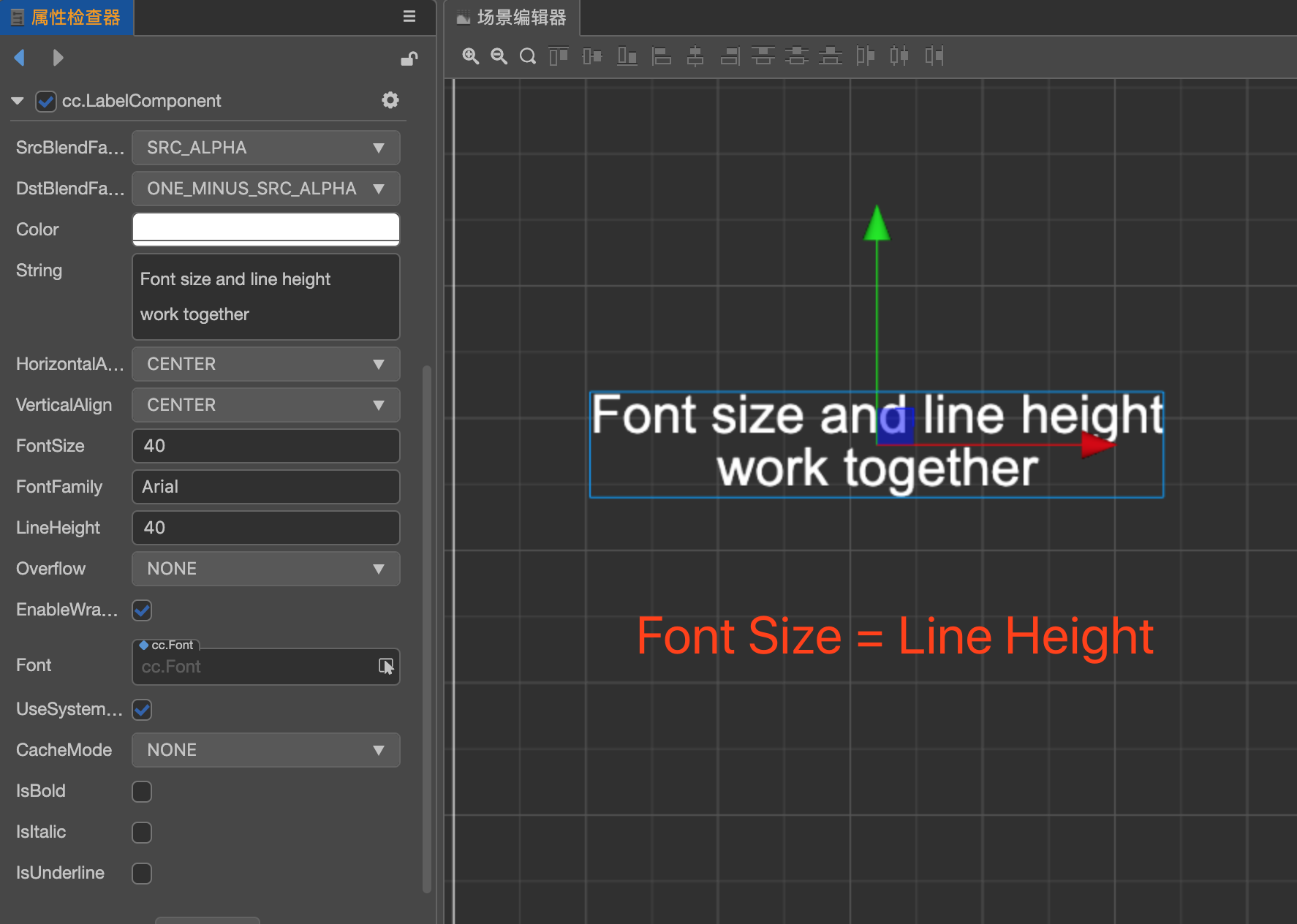Screen dimensions: 1297x924
Task: Click the zoom out magnifier icon
Action: pyautogui.click(x=499, y=56)
